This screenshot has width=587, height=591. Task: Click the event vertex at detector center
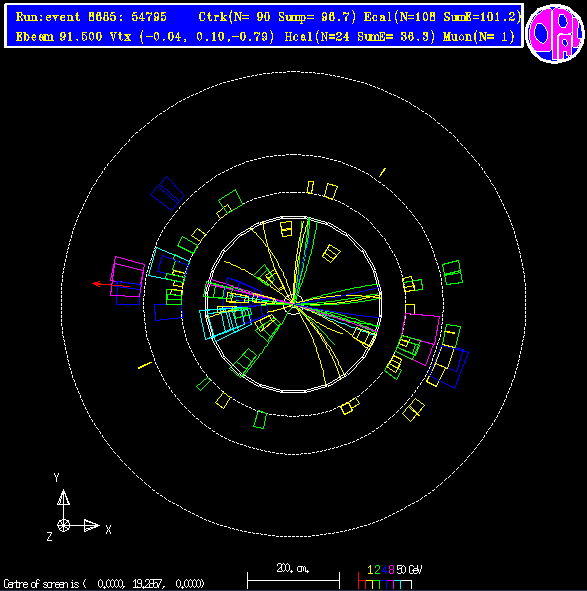point(294,304)
